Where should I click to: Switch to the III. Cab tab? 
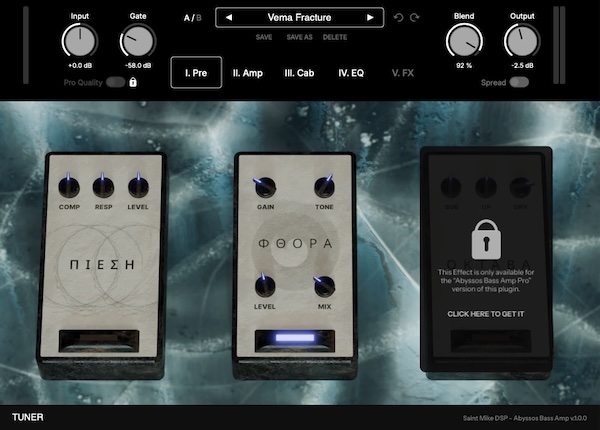pyautogui.click(x=299, y=73)
